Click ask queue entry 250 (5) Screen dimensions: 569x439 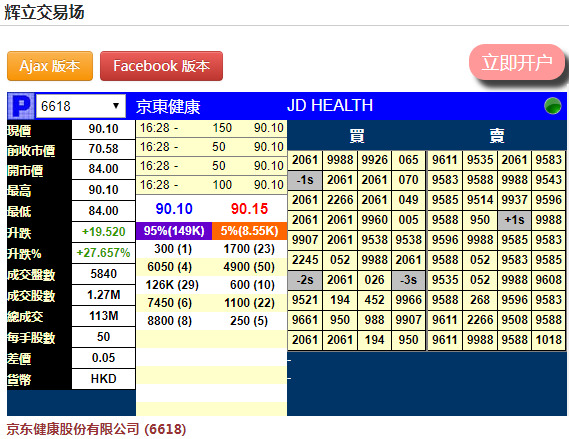point(249,321)
